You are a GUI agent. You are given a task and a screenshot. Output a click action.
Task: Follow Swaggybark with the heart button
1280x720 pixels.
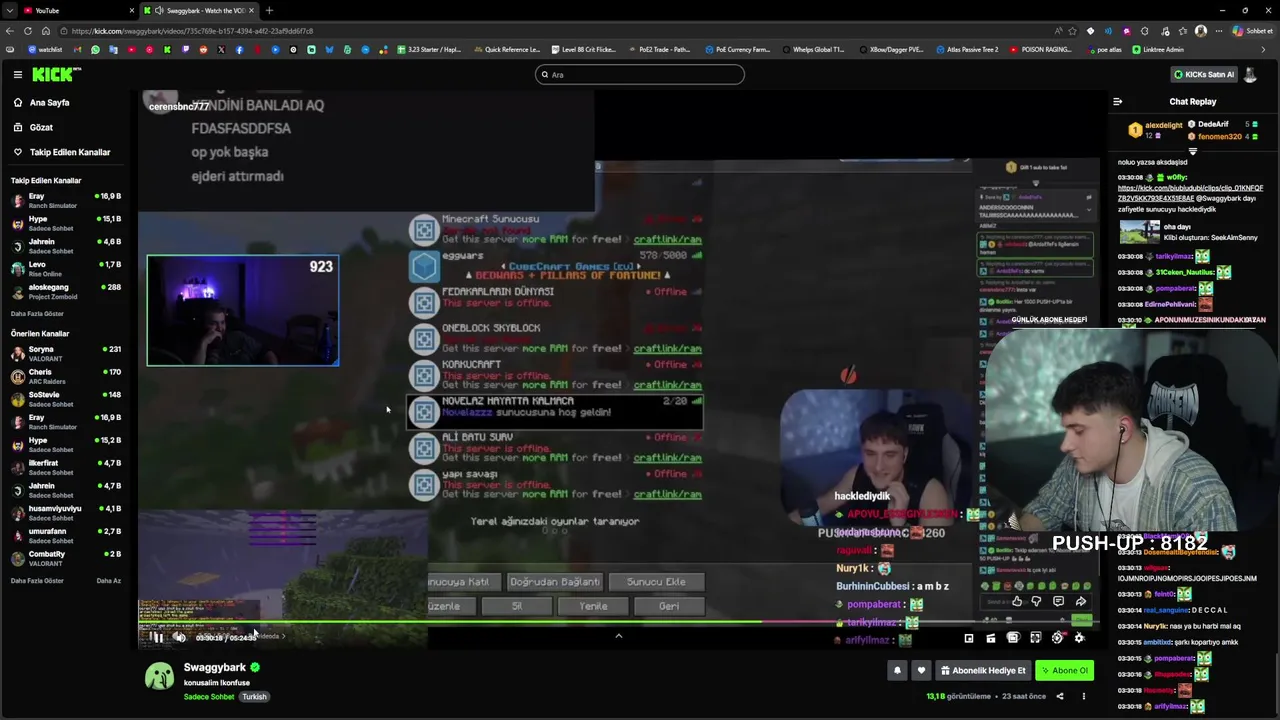921,670
